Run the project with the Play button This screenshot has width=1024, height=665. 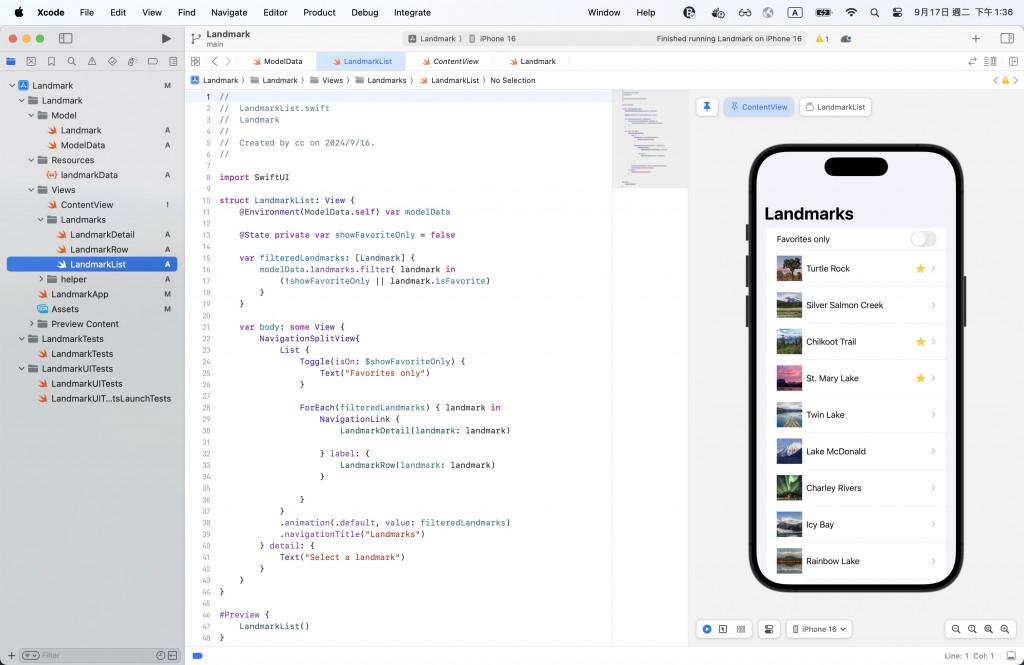(167, 39)
